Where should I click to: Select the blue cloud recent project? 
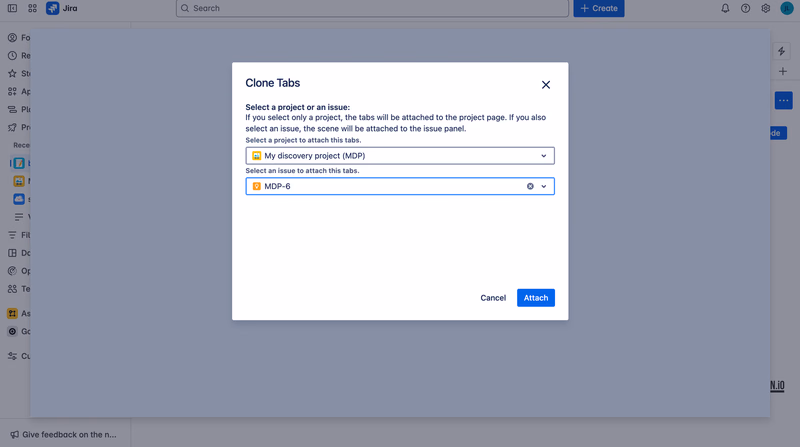19,199
